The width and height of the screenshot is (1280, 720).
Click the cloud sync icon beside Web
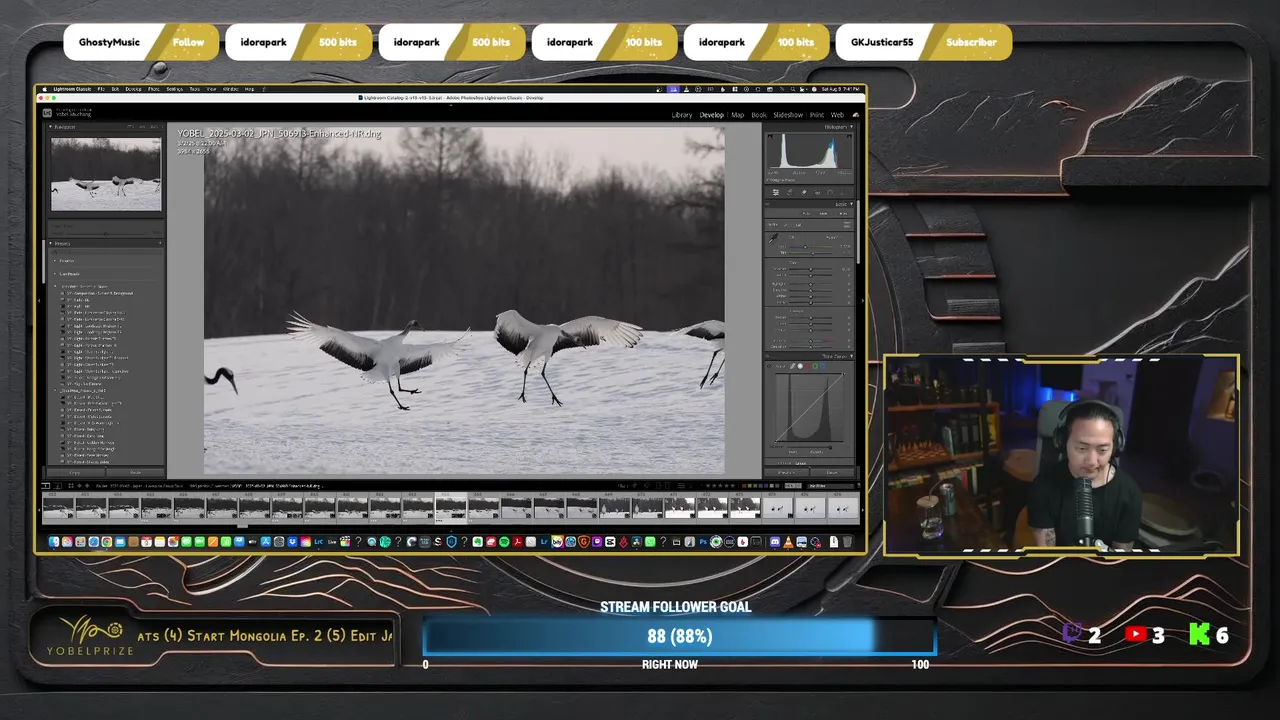(856, 115)
